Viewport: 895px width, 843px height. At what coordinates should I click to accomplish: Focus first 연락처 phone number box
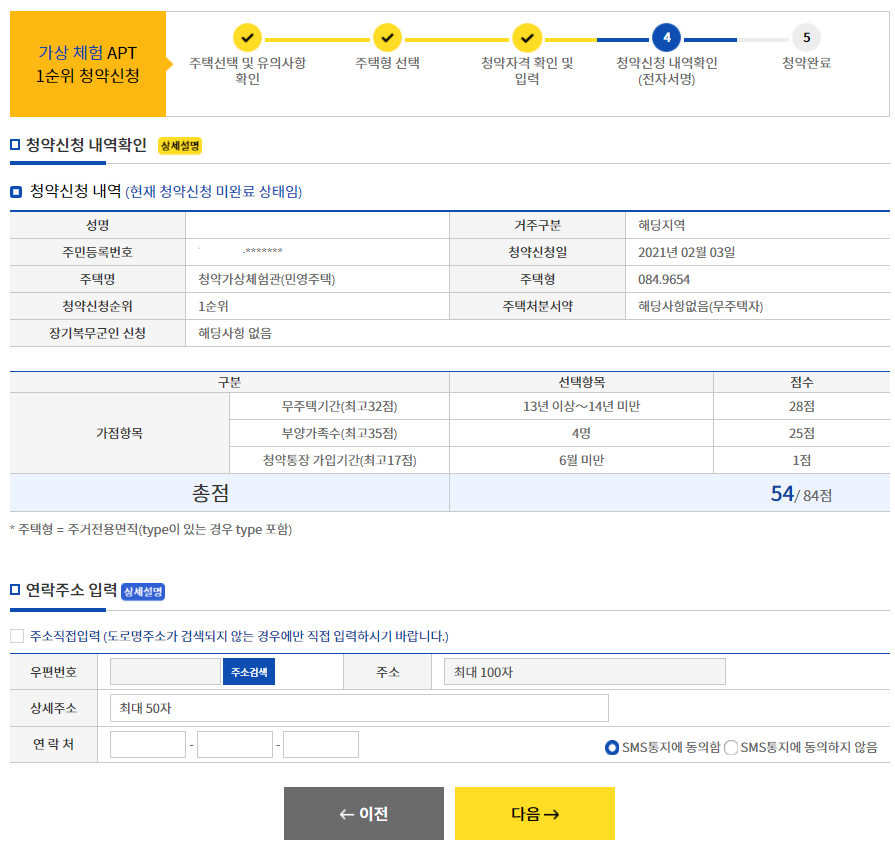(x=148, y=744)
